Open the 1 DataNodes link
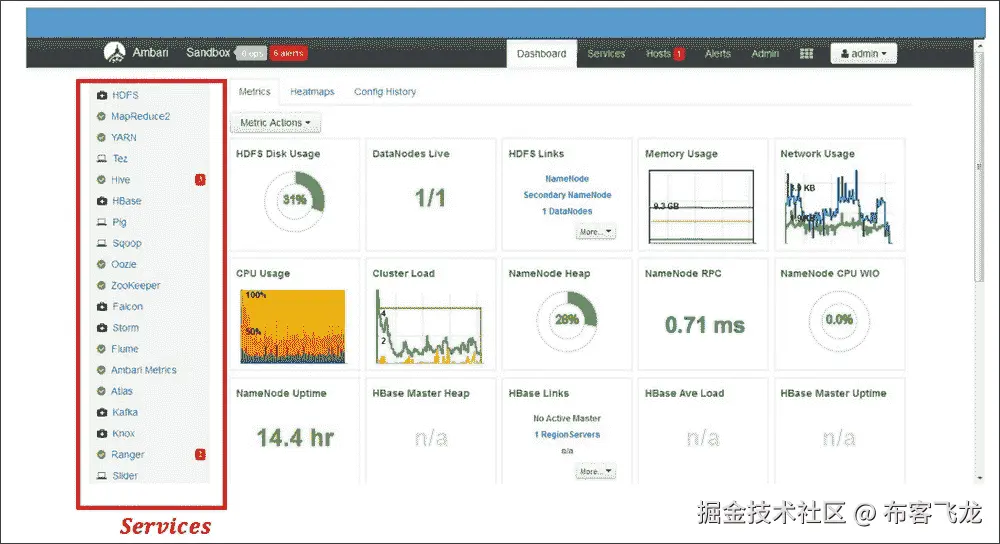1000x544 pixels. tap(567, 211)
